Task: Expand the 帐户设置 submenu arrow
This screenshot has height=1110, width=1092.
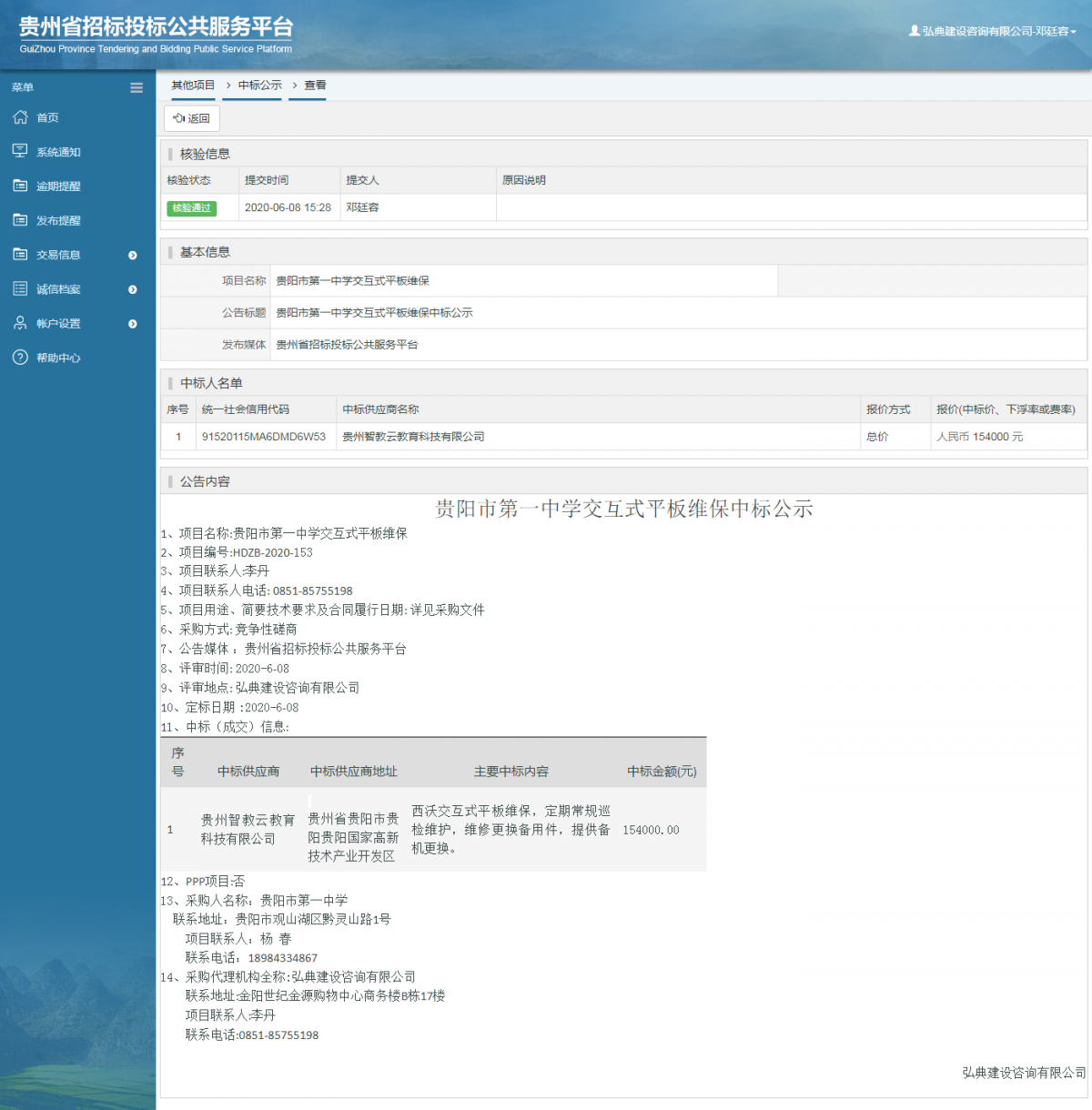Action: (133, 324)
